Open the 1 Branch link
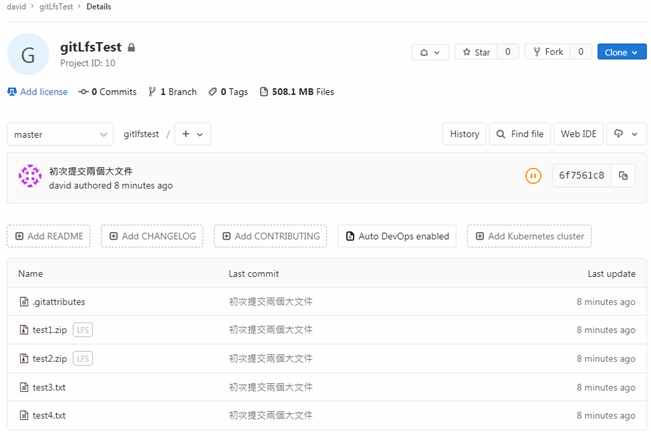This screenshot has height=435, width=651. pos(172,92)
